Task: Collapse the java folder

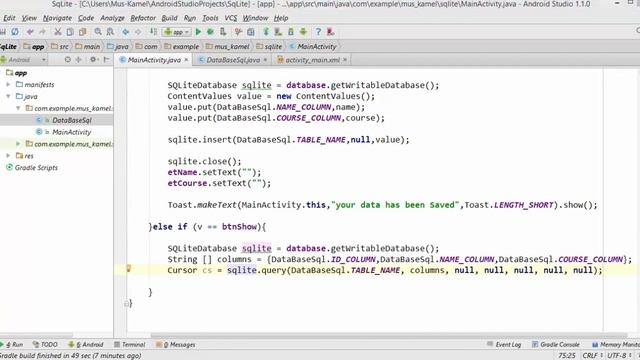Action: (x=8, y=96)
